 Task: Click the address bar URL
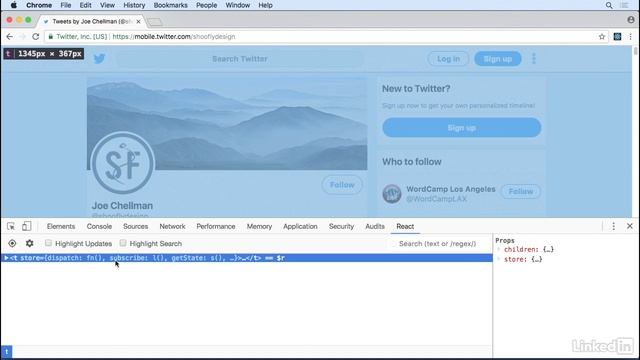[x=174, y=37]
